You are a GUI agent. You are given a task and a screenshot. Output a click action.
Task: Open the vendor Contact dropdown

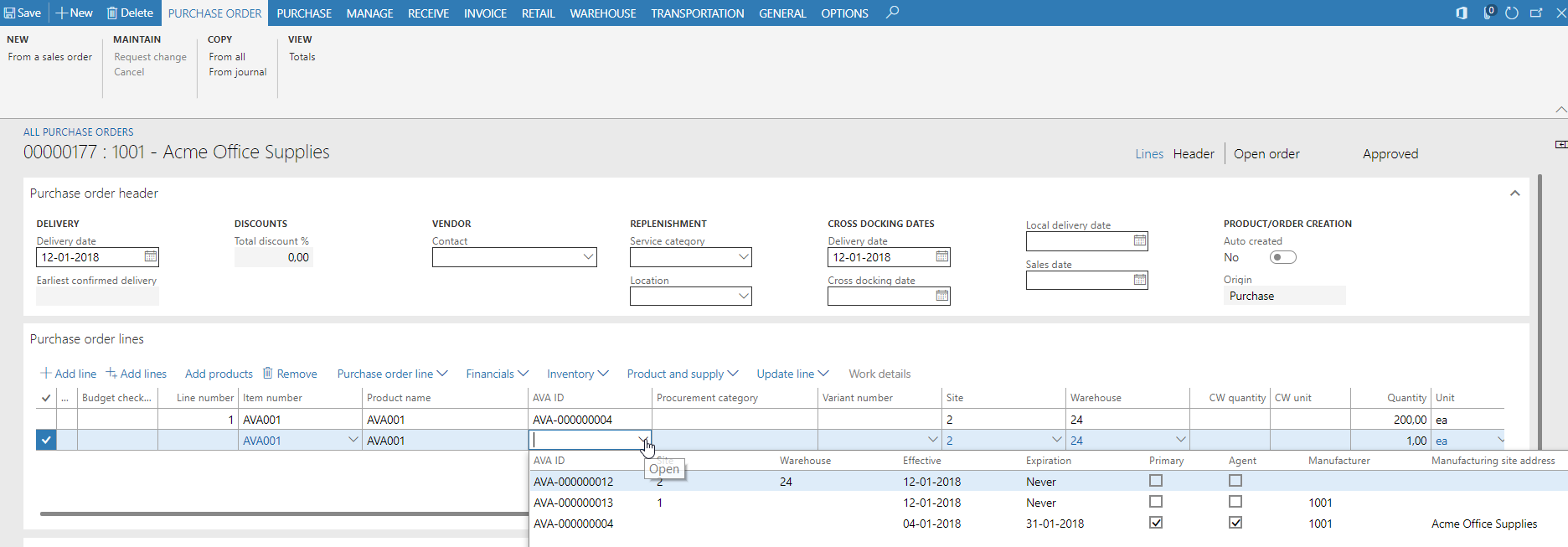point(588,257)
